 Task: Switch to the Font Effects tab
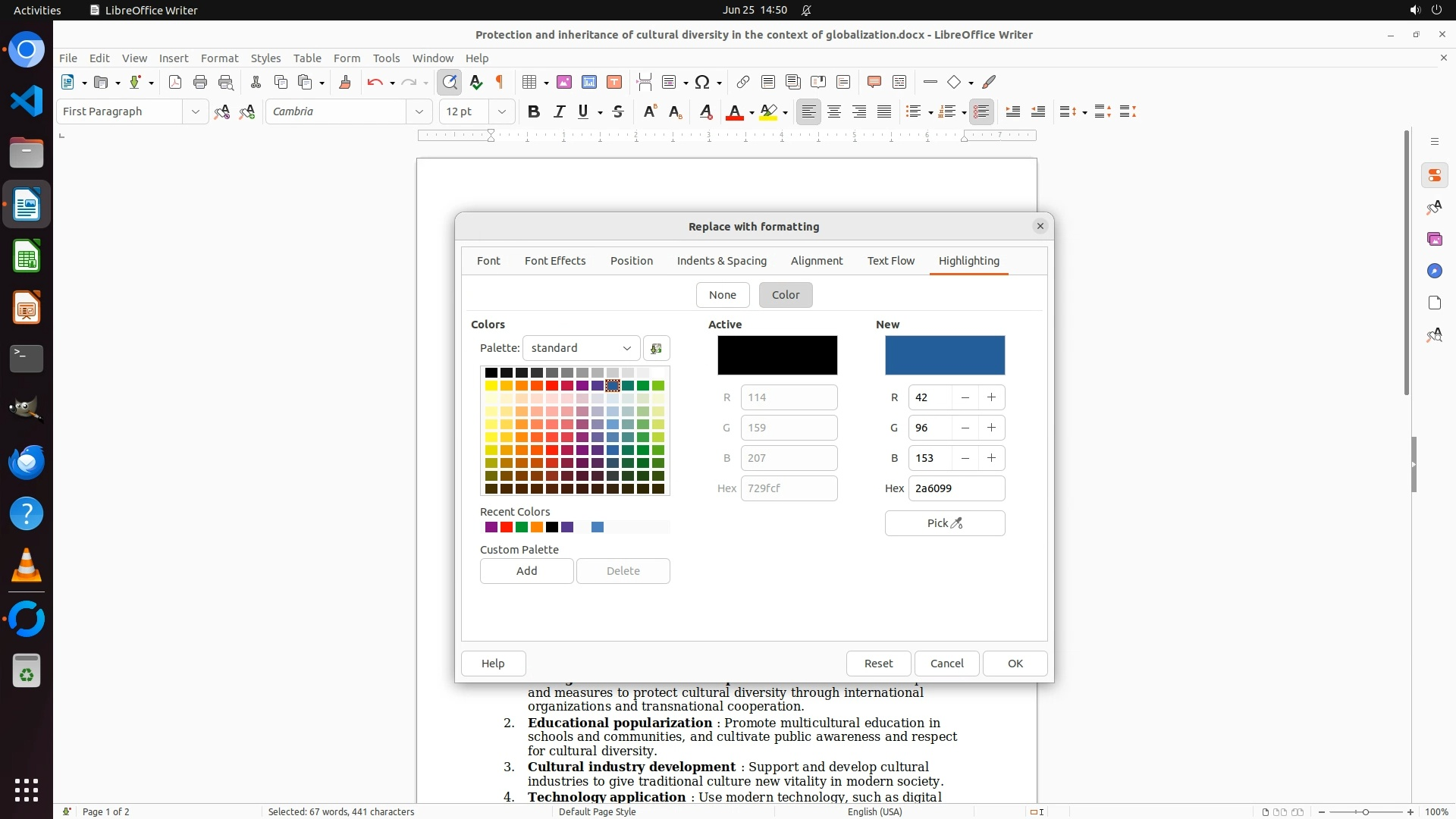(554, 261)
